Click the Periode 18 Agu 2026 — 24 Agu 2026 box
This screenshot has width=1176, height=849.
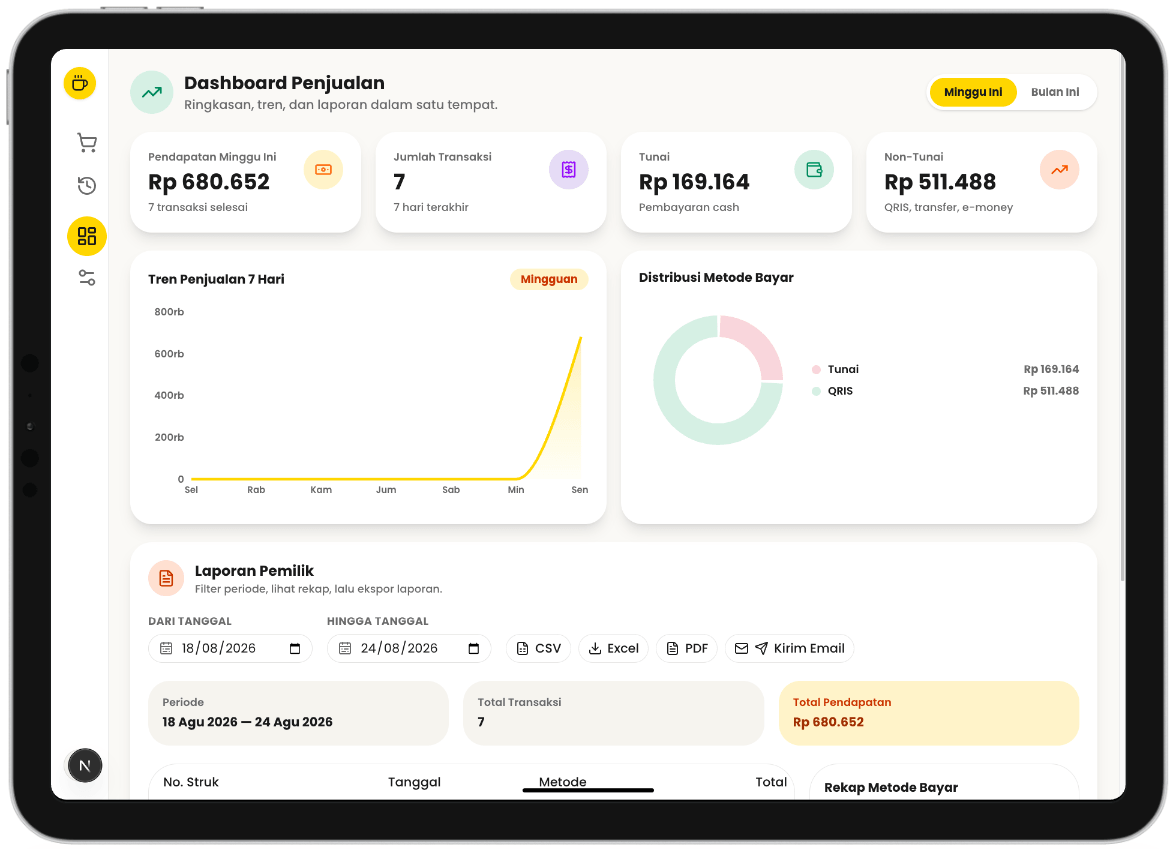[x=298, y=713]
